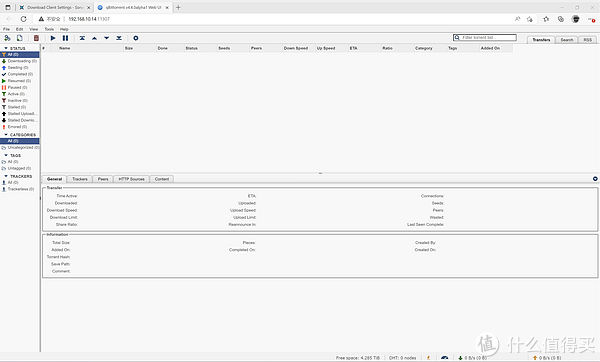The width and height of the screenshot is (600, 362).
Task: Click the red Delete torrent icon
Action: [36, 38]
